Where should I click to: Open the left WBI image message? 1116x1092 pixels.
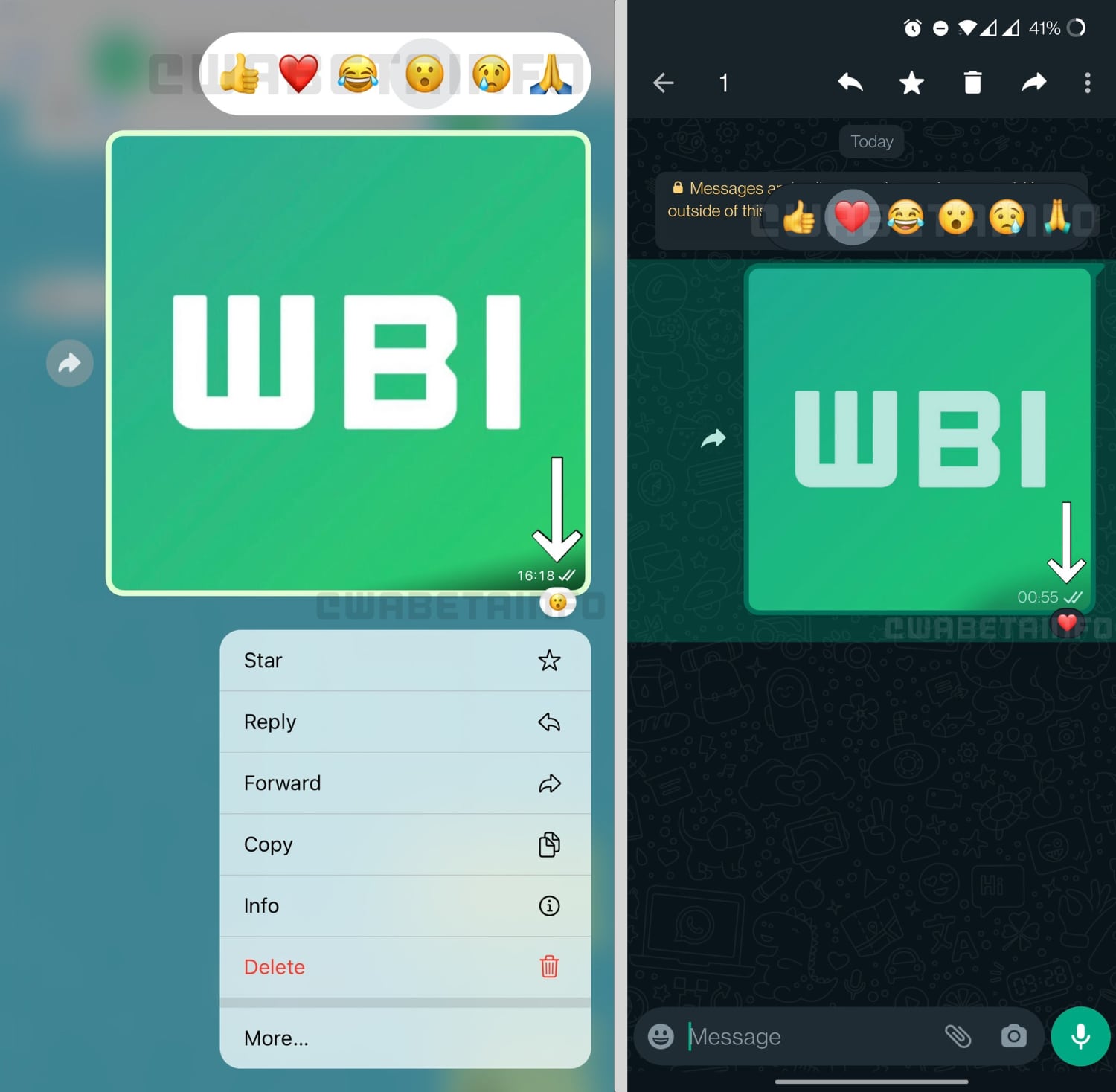pyautogui.click(x=348, y=363)
